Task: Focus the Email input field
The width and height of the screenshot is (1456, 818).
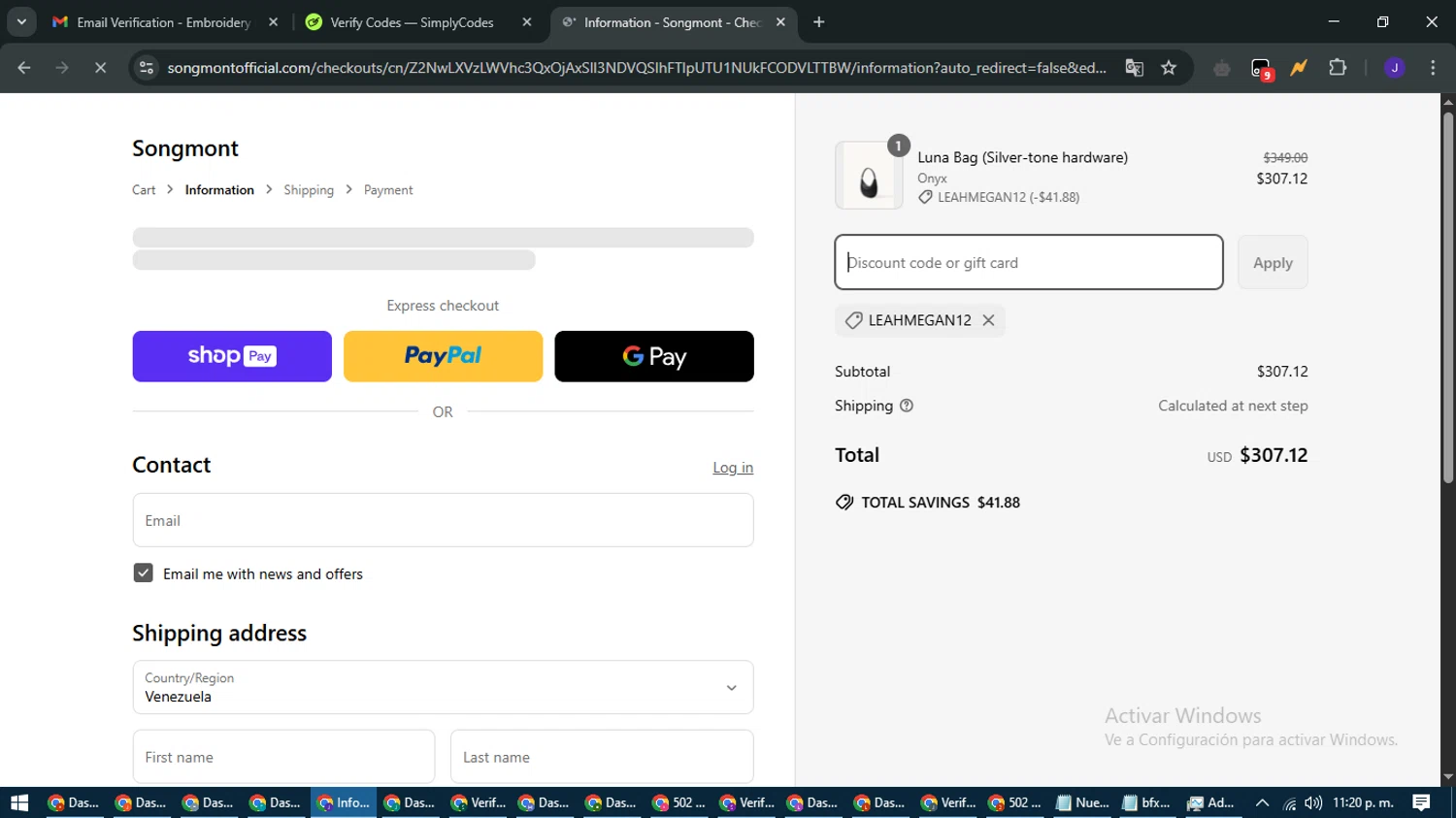Action: [443, 520]
